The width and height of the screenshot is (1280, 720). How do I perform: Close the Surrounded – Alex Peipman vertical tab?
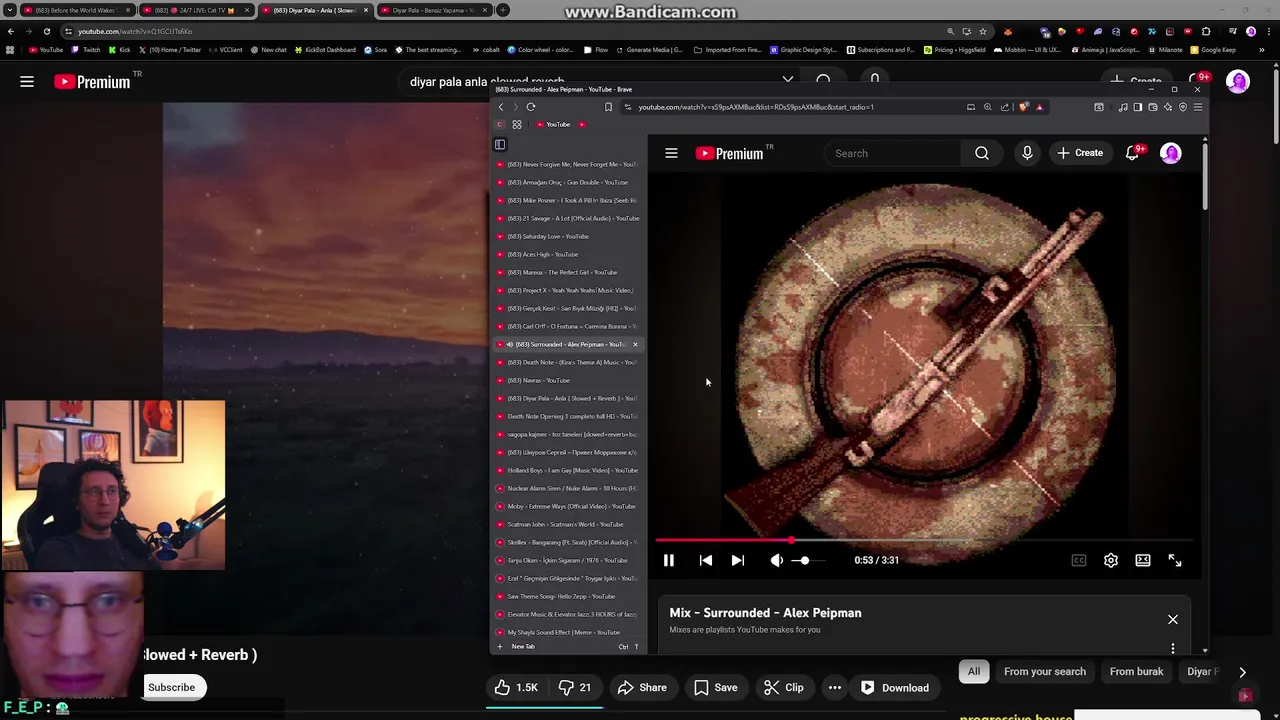(635, 345)
